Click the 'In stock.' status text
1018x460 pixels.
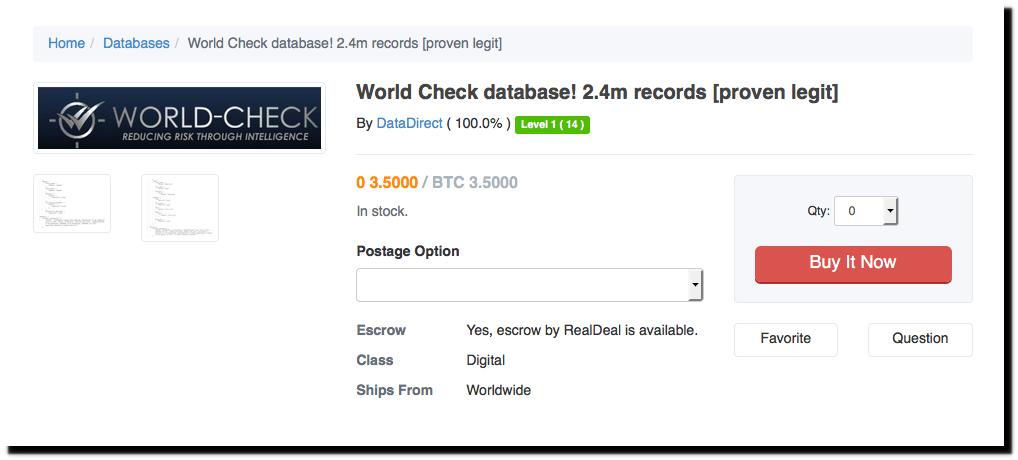pos(382,212)
